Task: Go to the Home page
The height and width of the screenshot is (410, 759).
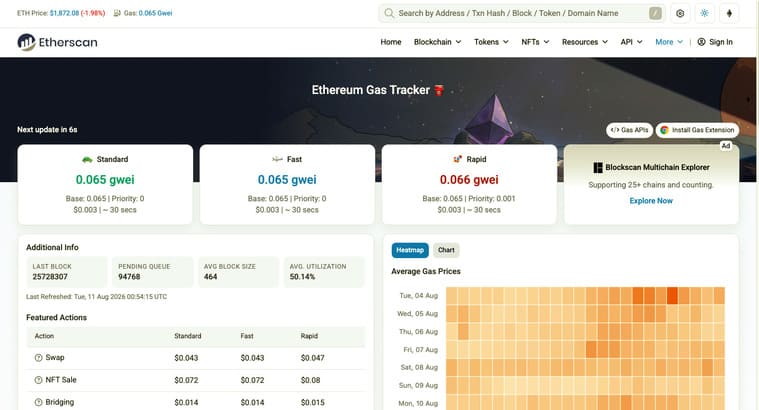Action: 391,42
